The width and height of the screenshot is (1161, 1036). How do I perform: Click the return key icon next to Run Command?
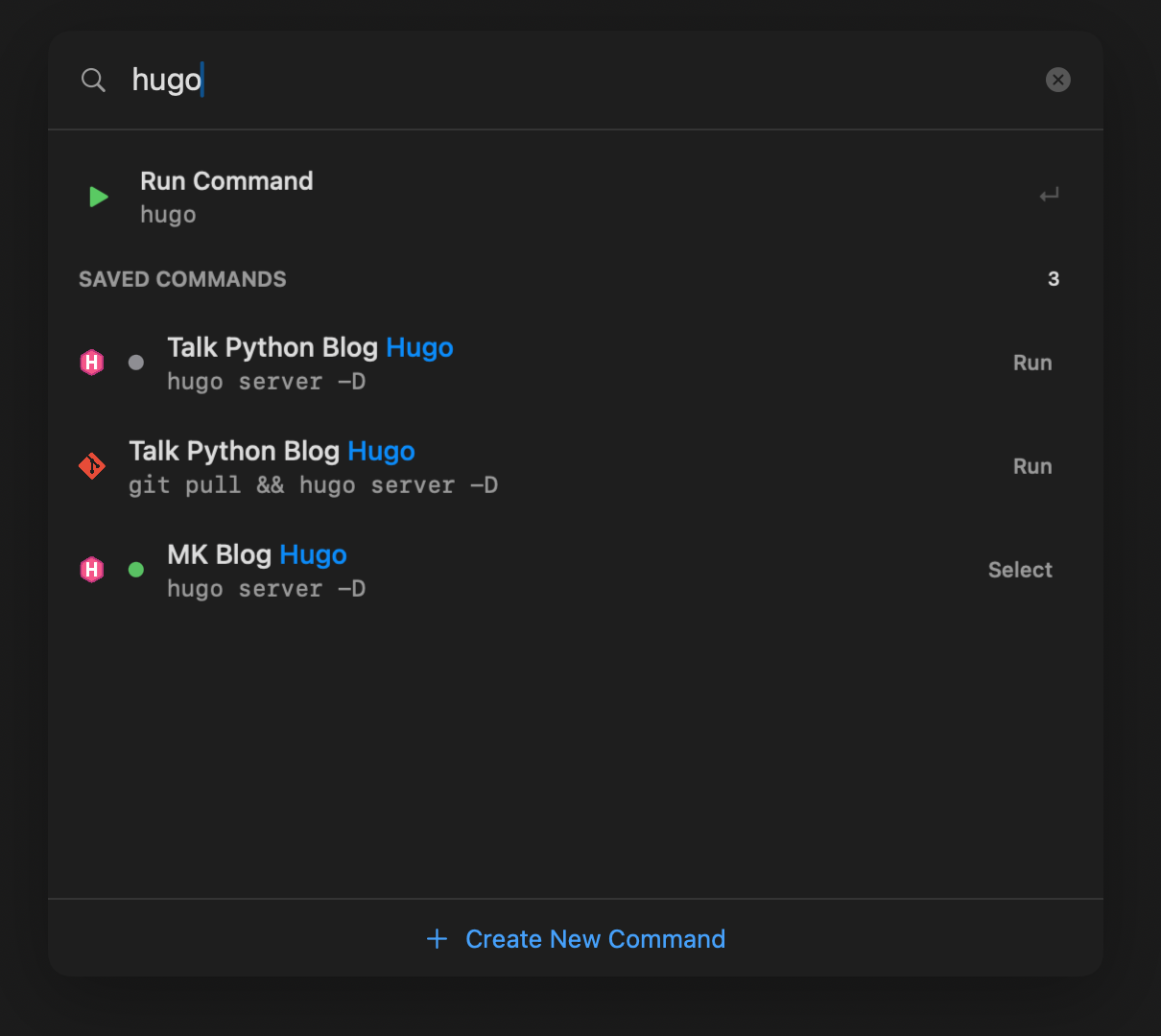point(1048,195)
